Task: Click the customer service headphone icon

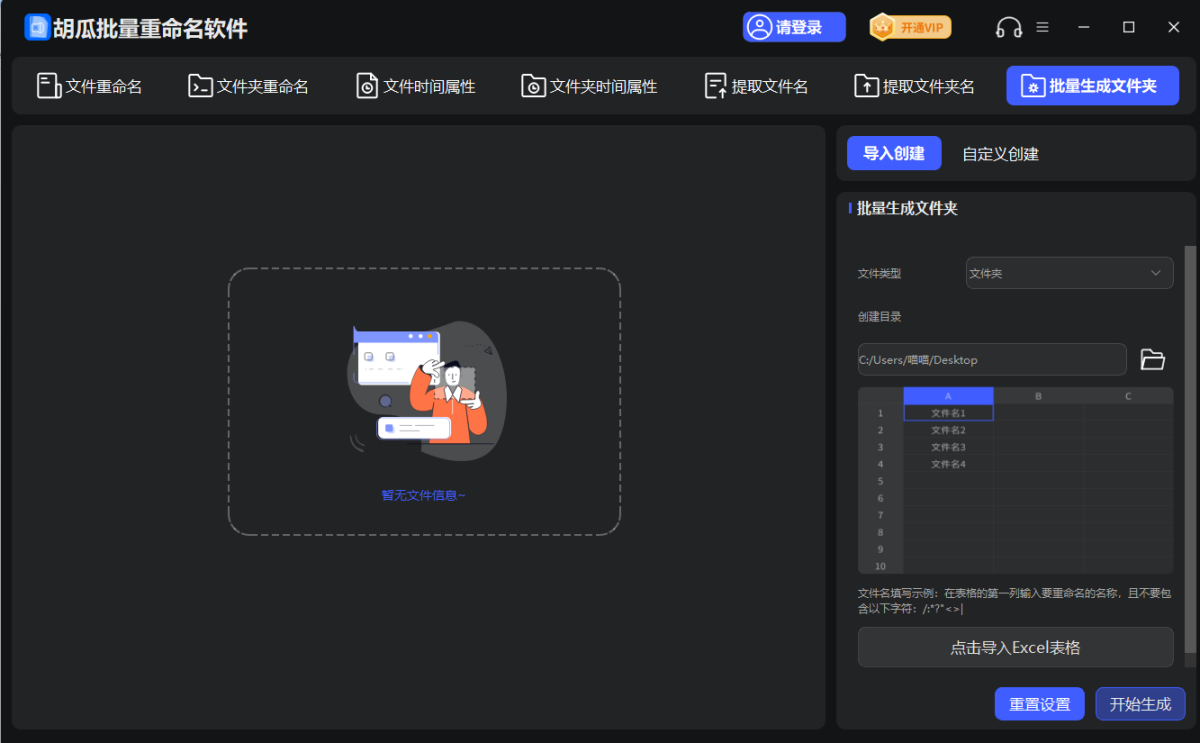Action: point(1008,28)
